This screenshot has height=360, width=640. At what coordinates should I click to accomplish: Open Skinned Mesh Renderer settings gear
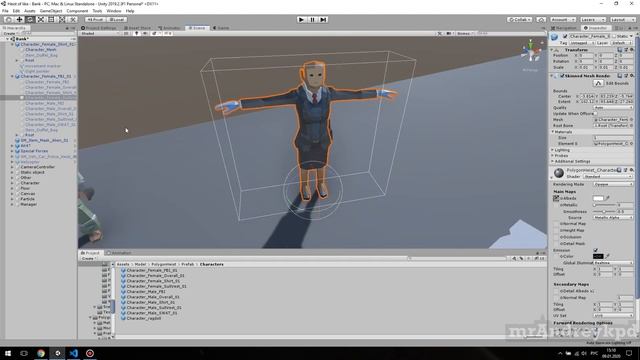[x=631, y=76]
